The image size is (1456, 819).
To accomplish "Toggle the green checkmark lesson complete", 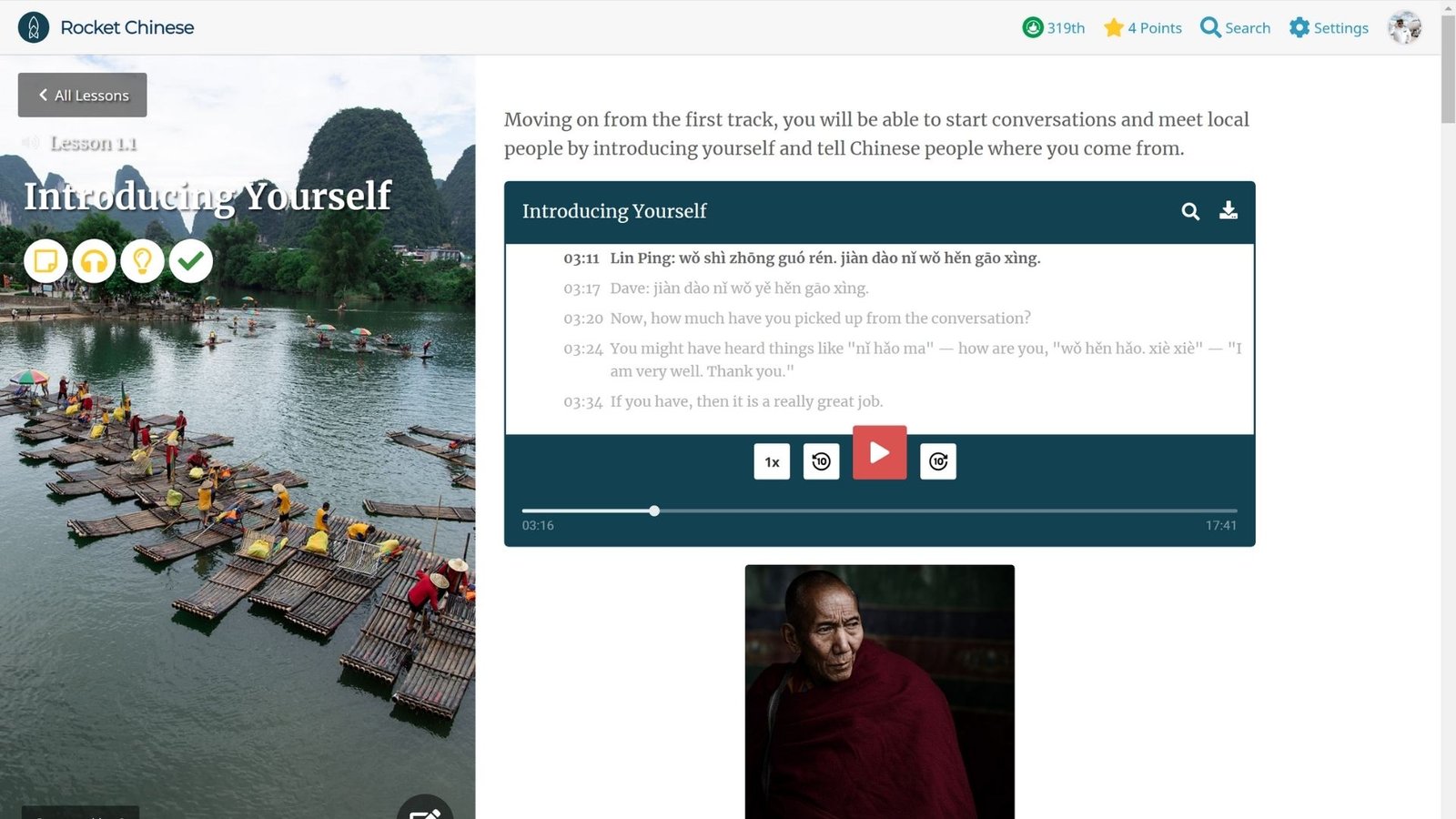I will (x=190, y=261).
